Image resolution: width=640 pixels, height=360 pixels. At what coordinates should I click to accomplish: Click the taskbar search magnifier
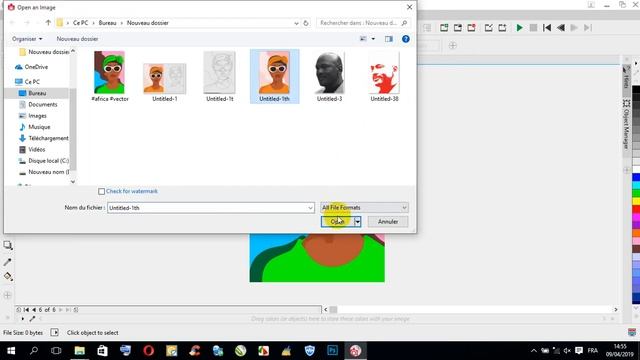point(34,351)
